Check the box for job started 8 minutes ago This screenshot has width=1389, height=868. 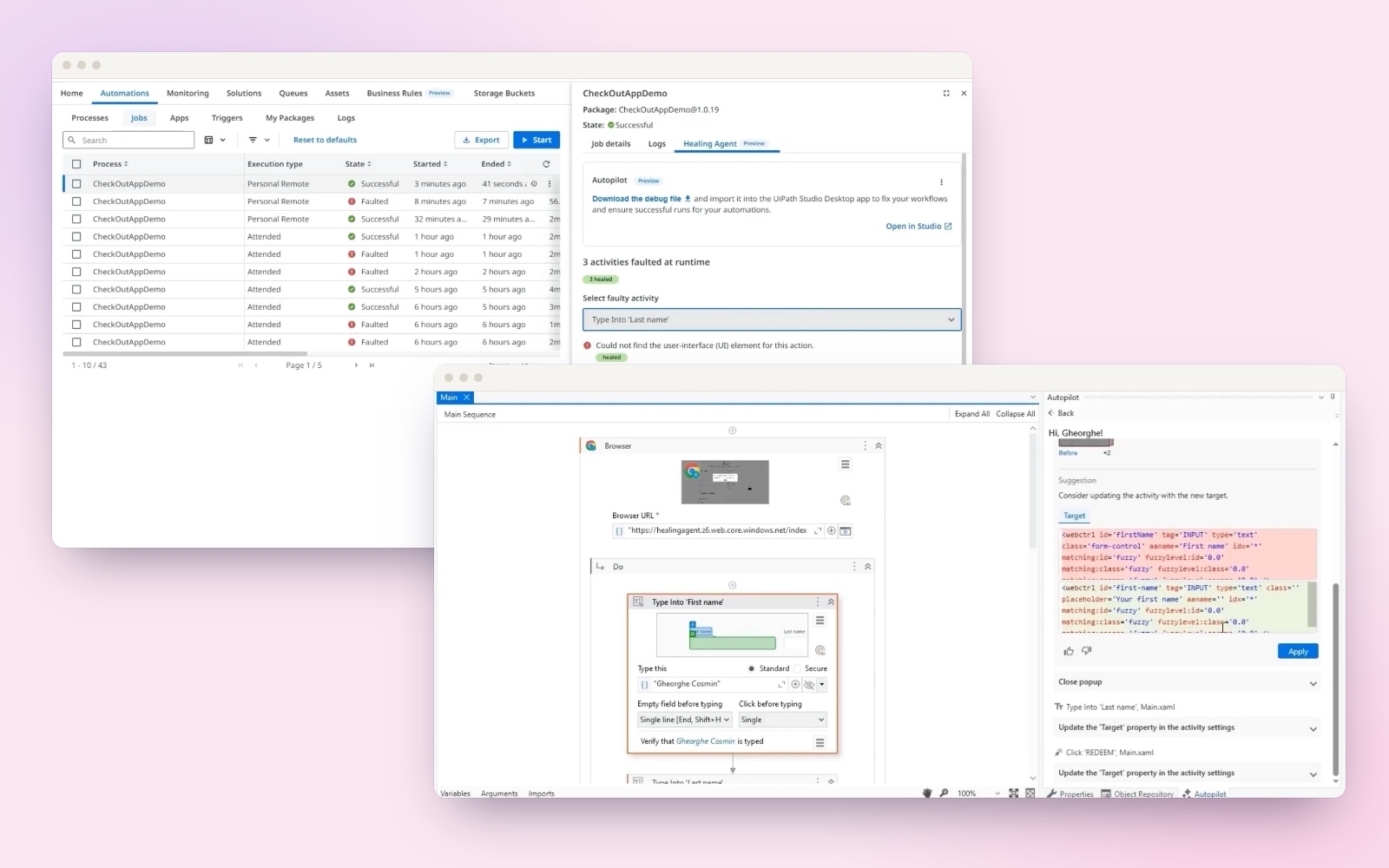tap(76, 201)
